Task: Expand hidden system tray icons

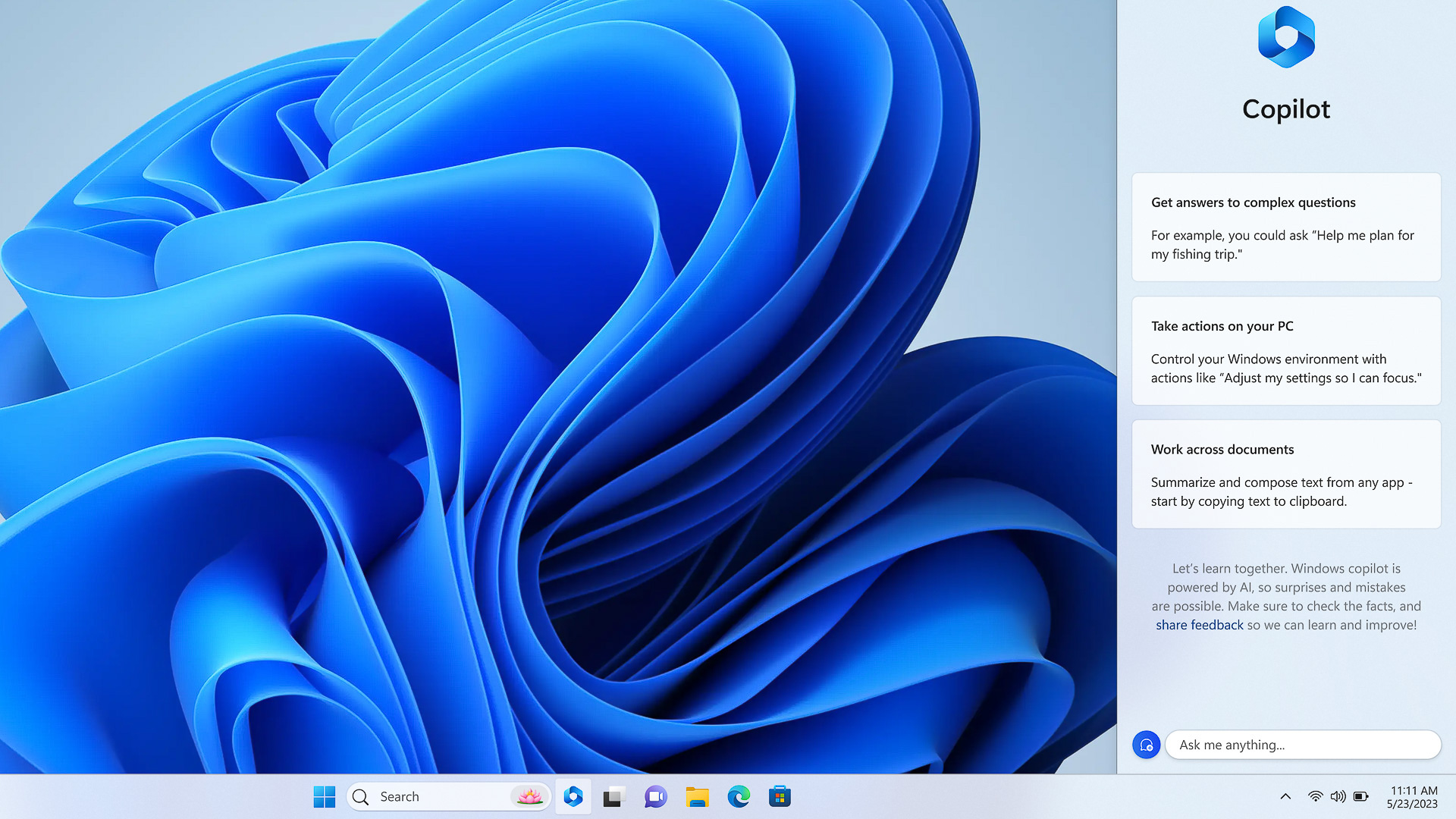Action: pos(1285,796)
